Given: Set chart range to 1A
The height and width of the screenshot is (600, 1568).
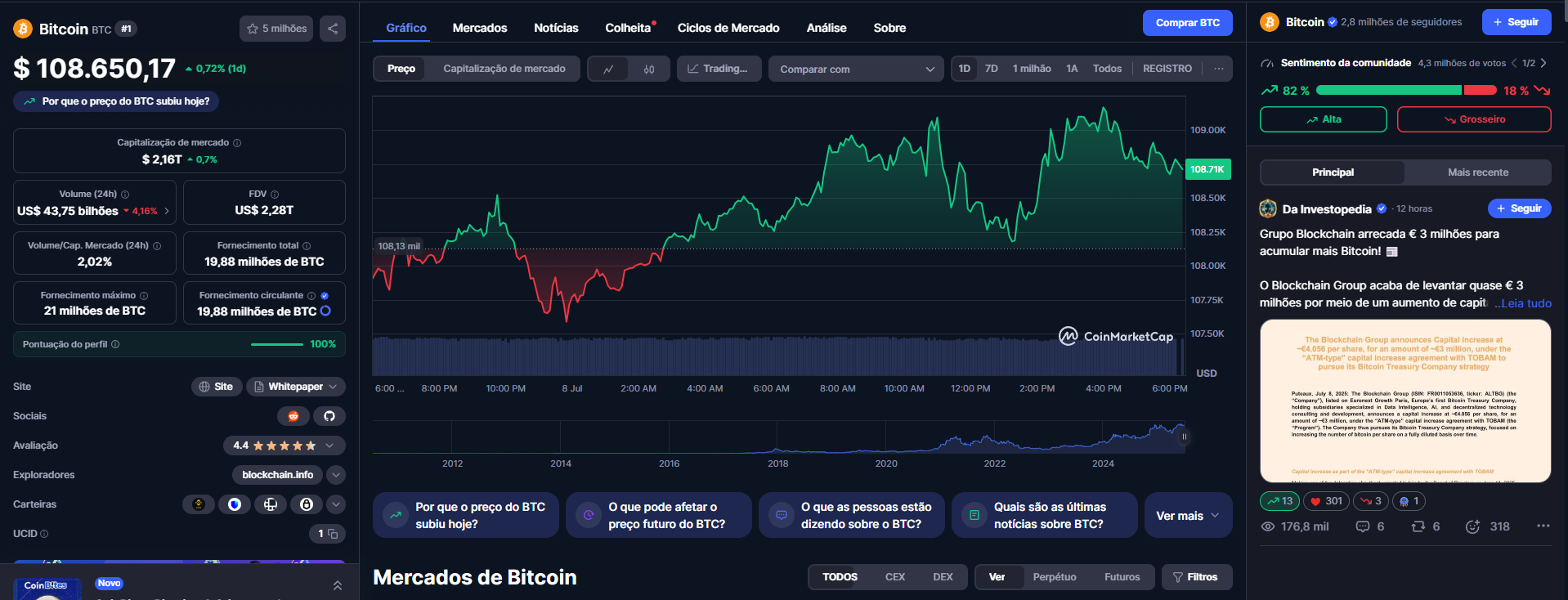Looking at the screenshot, I should tap(1072, 69).
